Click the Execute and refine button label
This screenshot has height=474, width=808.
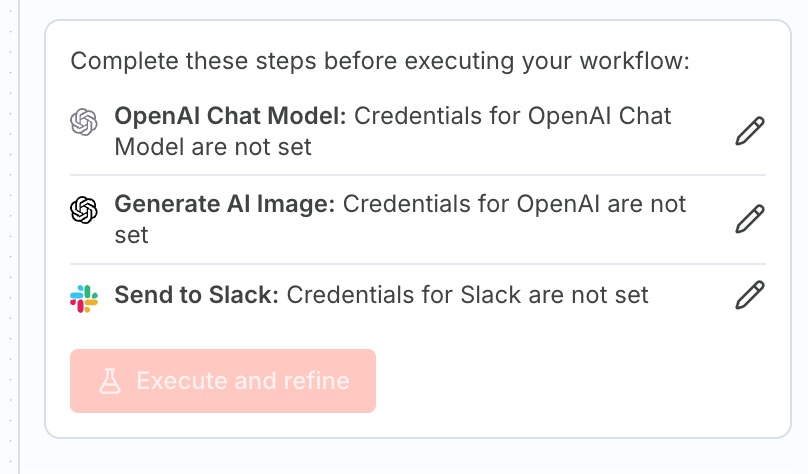[x=243, y=381]
